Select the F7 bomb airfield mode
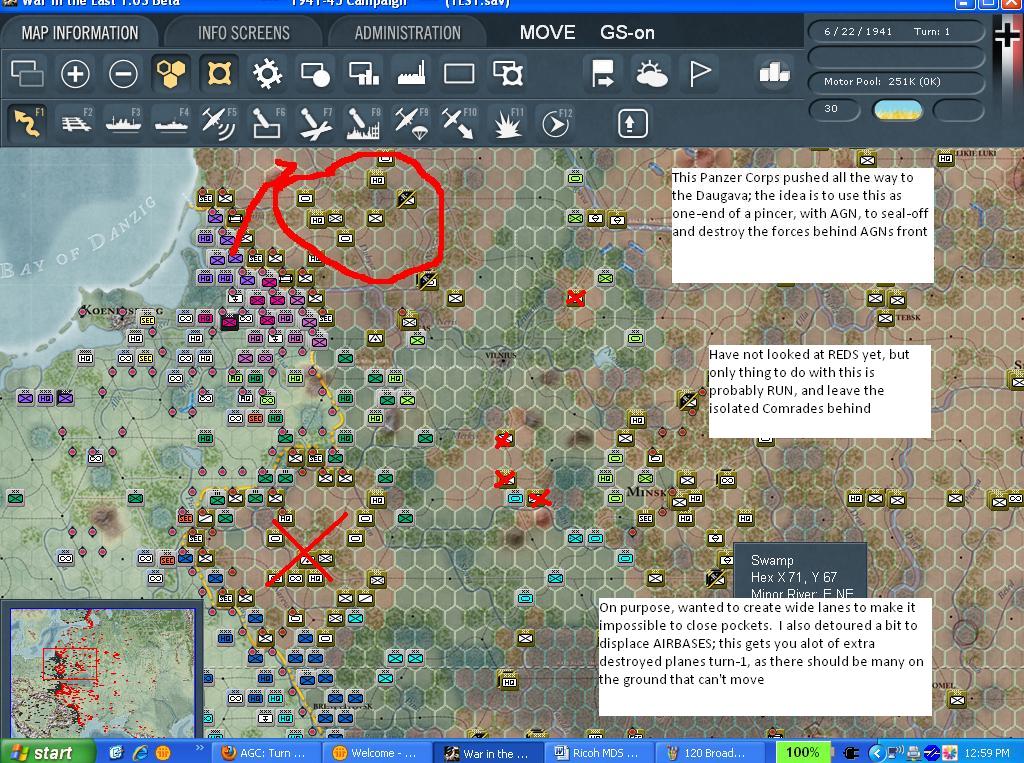Viewport: 1024px width, 763px height. click(316, 123)
